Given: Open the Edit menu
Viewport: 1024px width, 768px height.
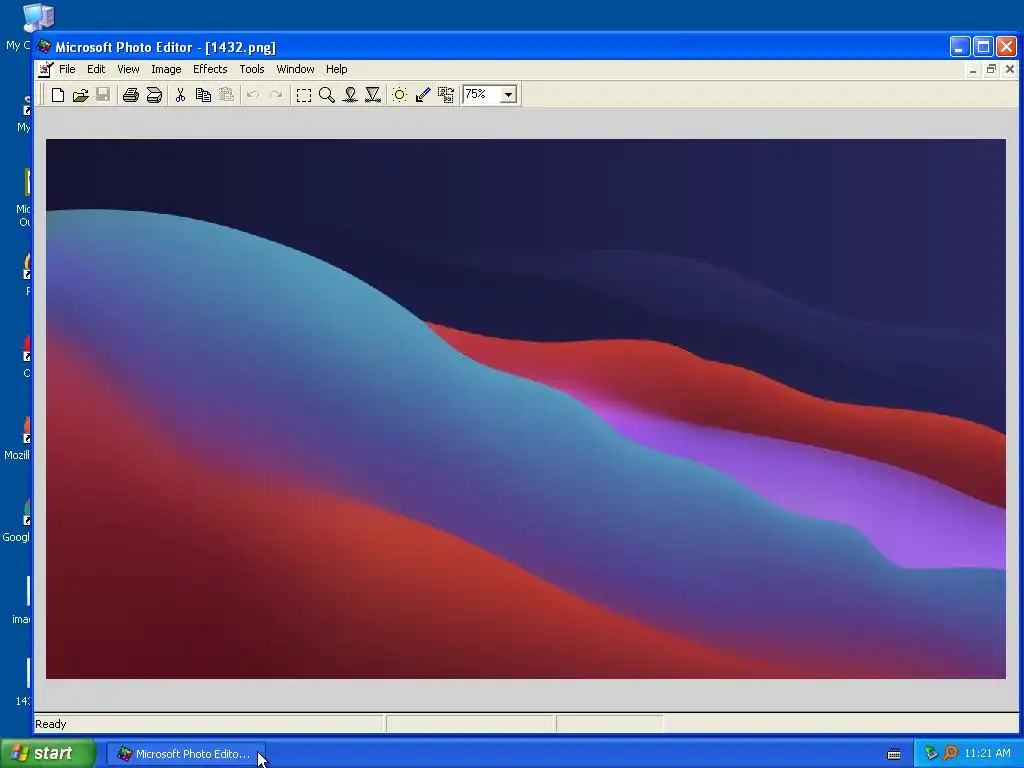Looking at the screenshot, I should (x=96, y=69).
